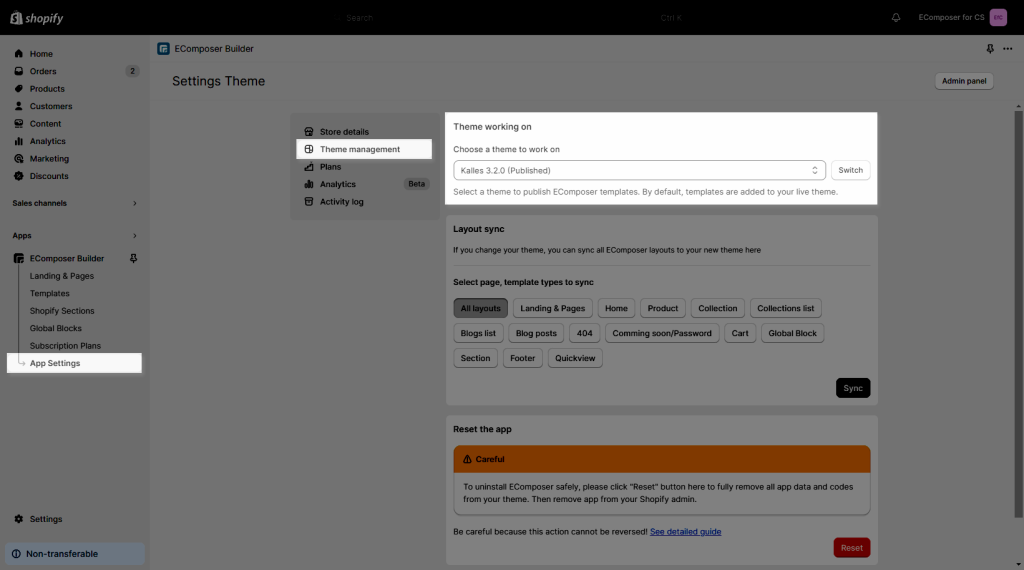Screen dimensions: 1024x570
Task: Click the red Reset button
Action: click(852, 548)
